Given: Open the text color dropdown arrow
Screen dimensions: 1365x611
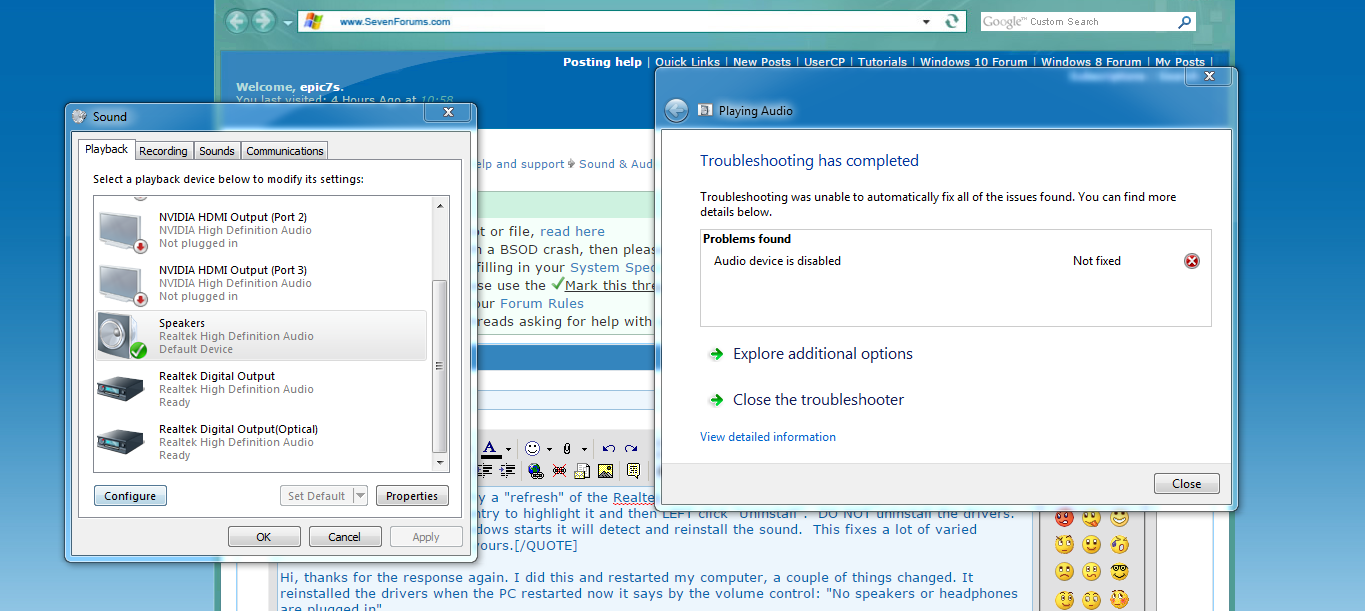Looking at the screenshot, I should point(508,449).
